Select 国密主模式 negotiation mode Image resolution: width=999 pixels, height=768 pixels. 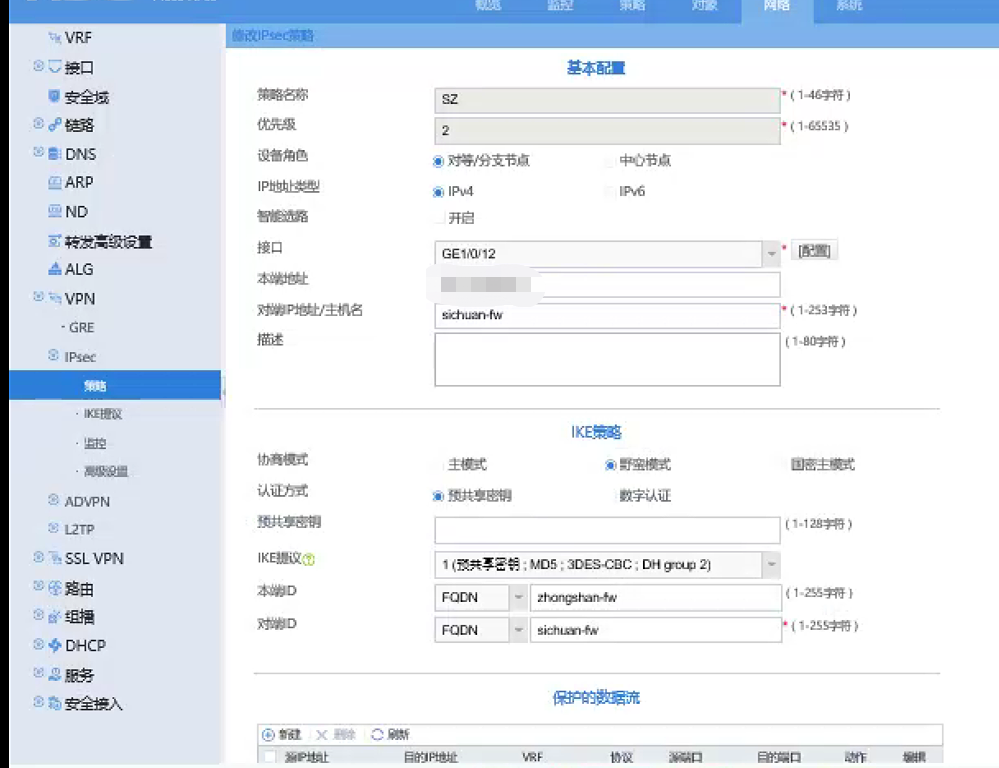point(781,465)
